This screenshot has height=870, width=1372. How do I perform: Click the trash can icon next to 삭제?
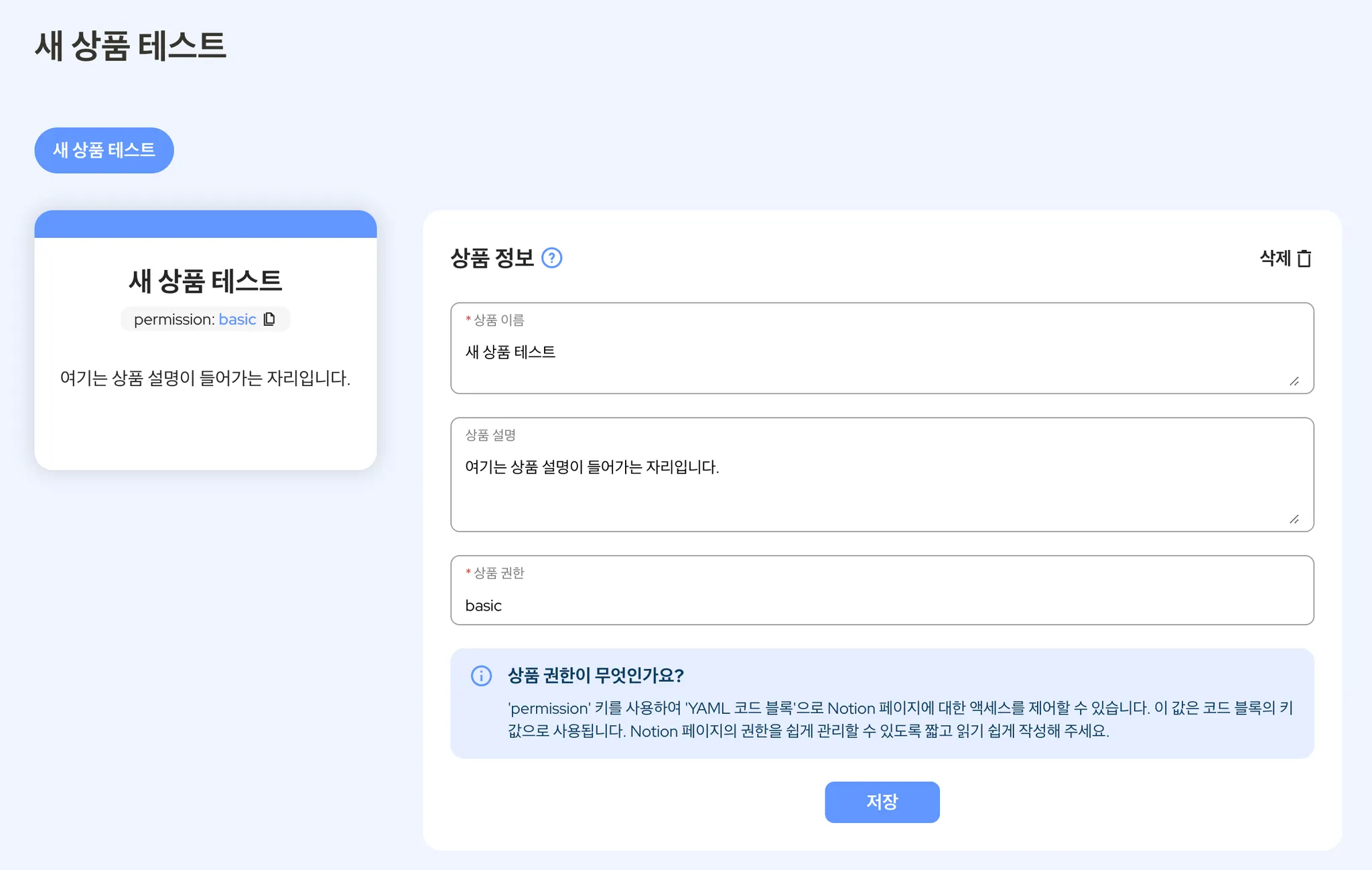pos(1304,259)
